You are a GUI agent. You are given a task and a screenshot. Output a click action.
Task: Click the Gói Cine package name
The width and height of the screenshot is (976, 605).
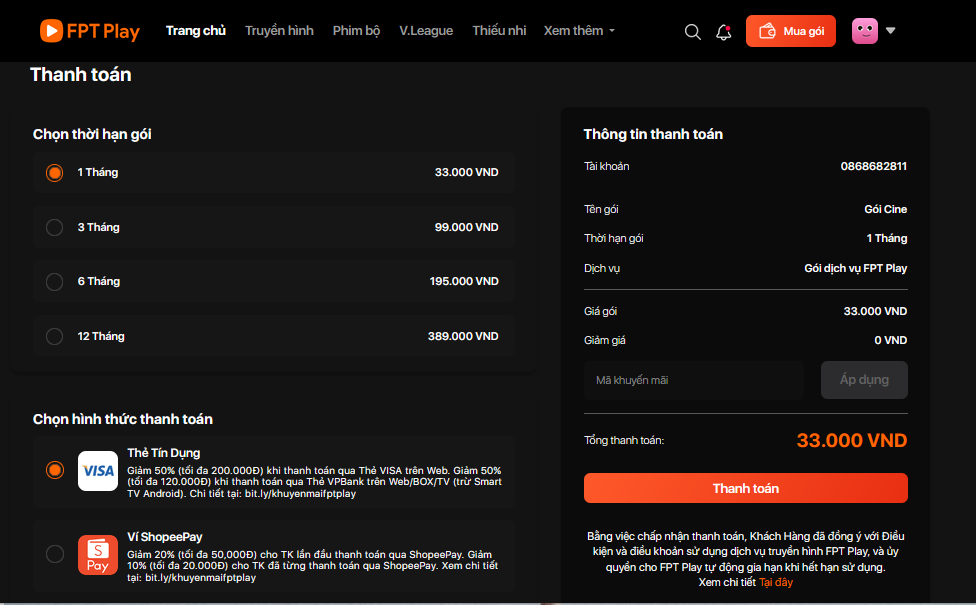click(x=885, y=209)
